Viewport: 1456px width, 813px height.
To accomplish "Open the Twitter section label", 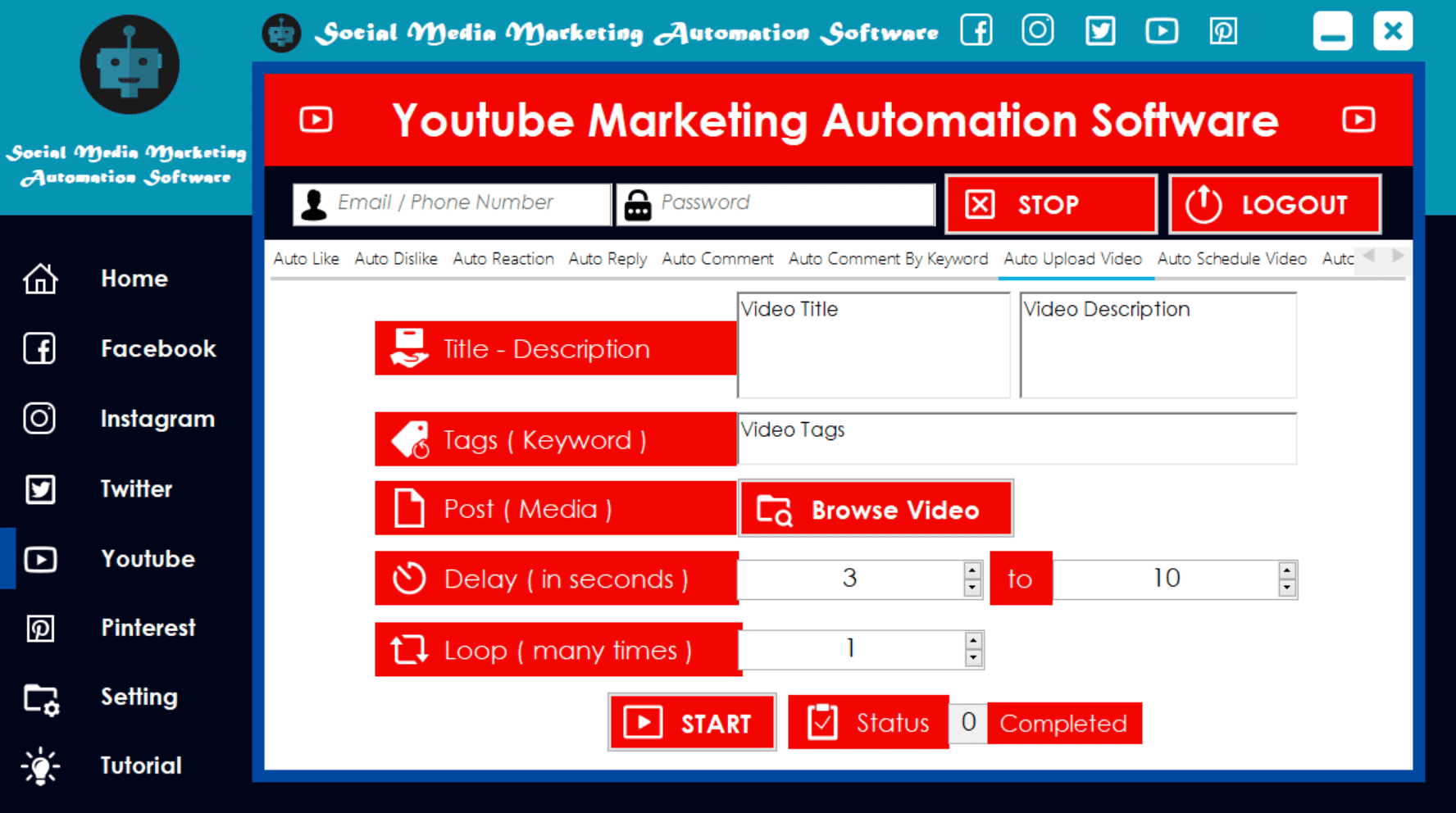I will 136,488.
